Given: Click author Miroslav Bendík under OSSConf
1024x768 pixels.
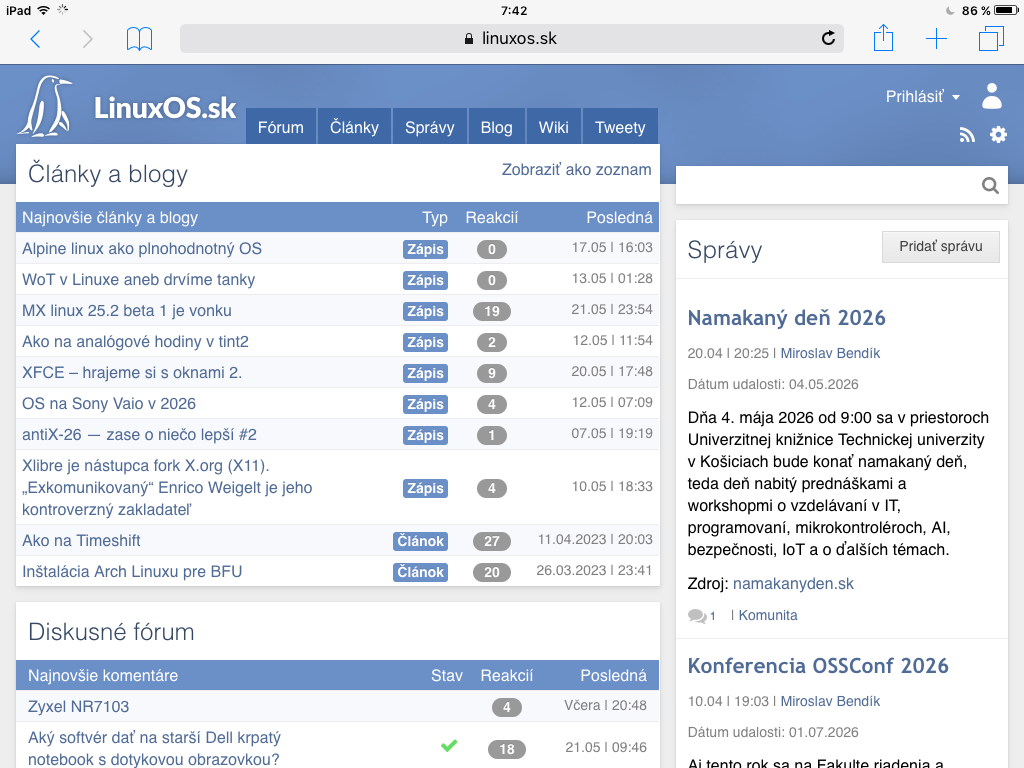Looking at the screenshot, I should point(830,701).
